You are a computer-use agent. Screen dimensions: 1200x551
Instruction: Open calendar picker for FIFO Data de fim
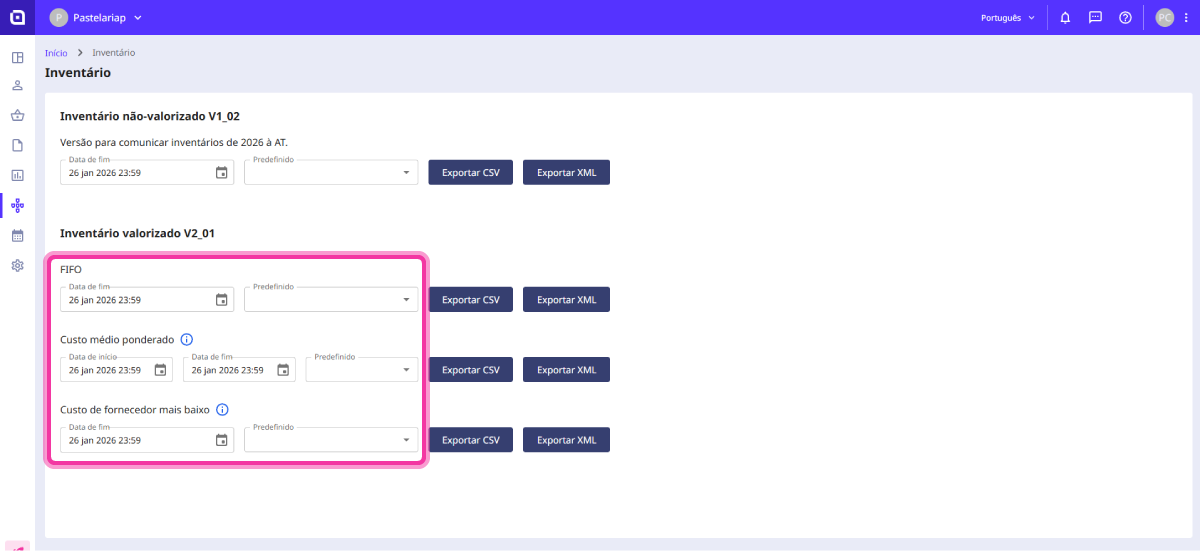point(221,300)
